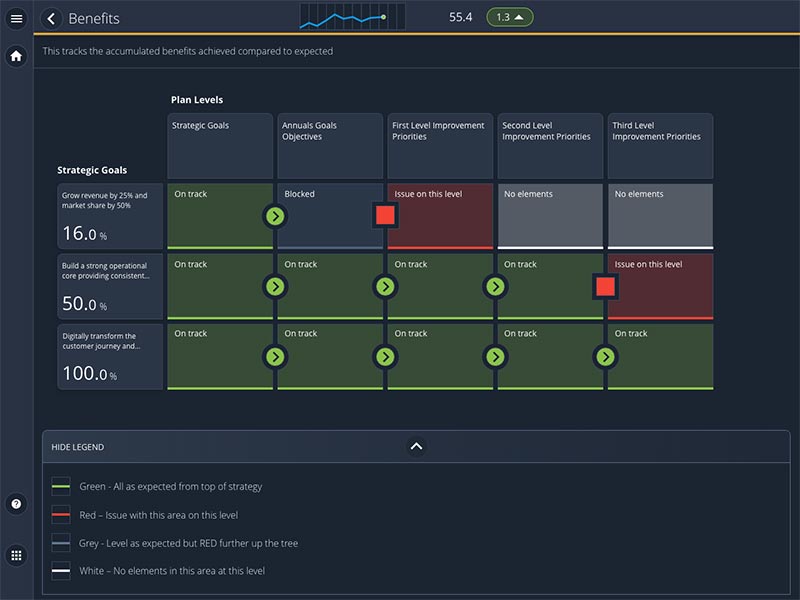Open the Digitally transform customer journey goal
The height and width of the screenshot is (600, 800).
point(110,356)
